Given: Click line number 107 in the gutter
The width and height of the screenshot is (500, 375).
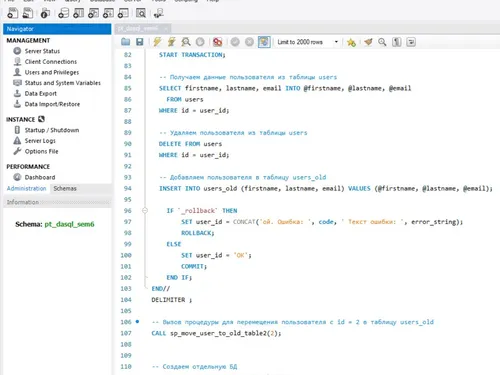Looking at the screenshot, I should [x=126, y=333].
